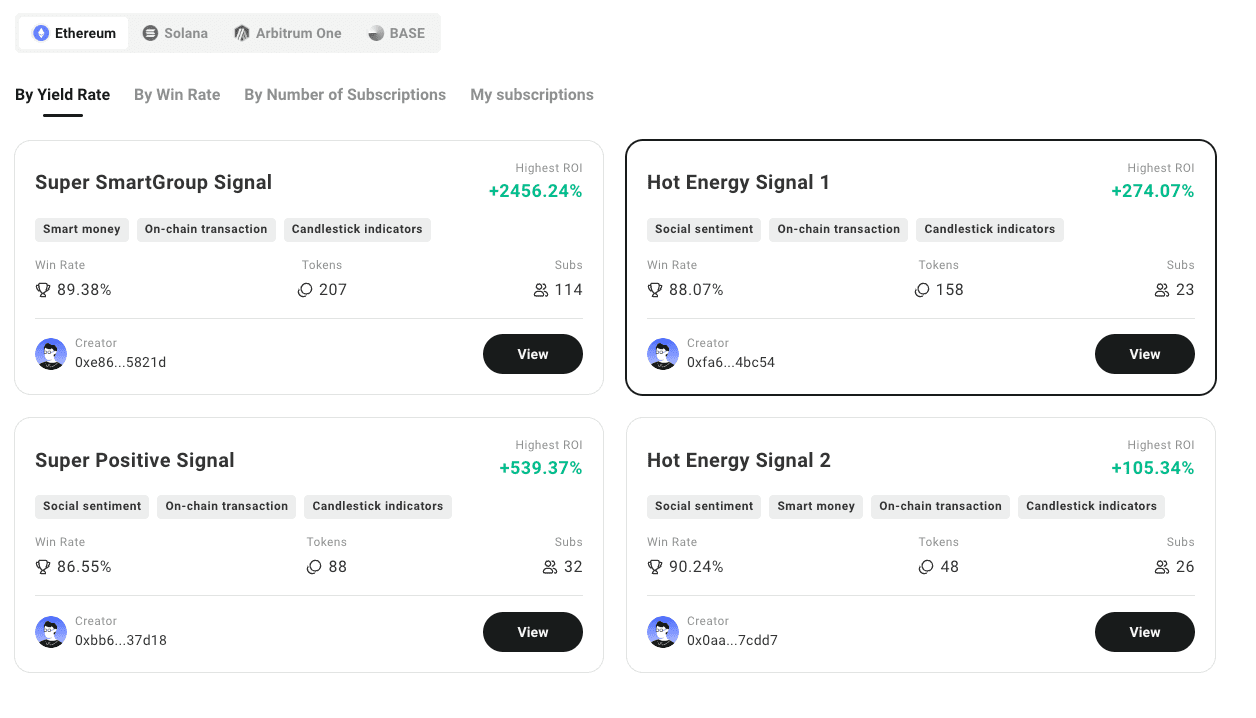
Task: Click the BASE chain icon
Action: click(376, 33)
